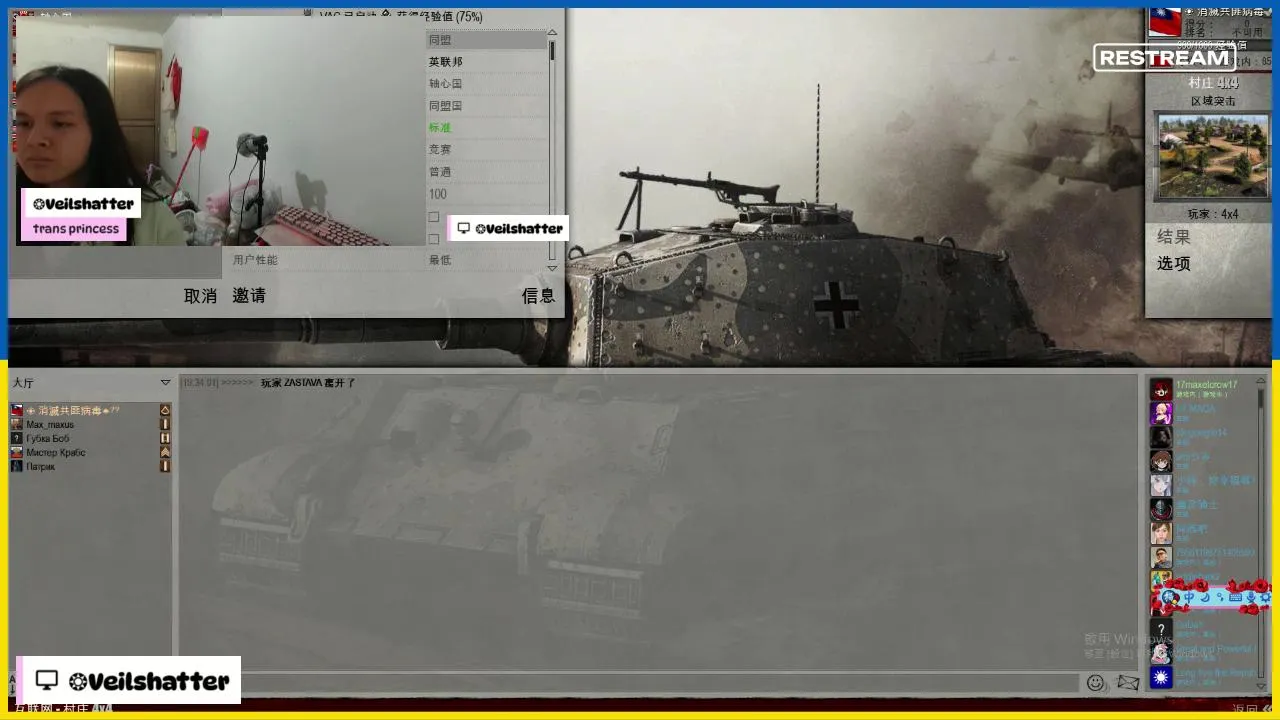Select 同盟 in settings list
1280x720 pixels.
pos(487,40)
